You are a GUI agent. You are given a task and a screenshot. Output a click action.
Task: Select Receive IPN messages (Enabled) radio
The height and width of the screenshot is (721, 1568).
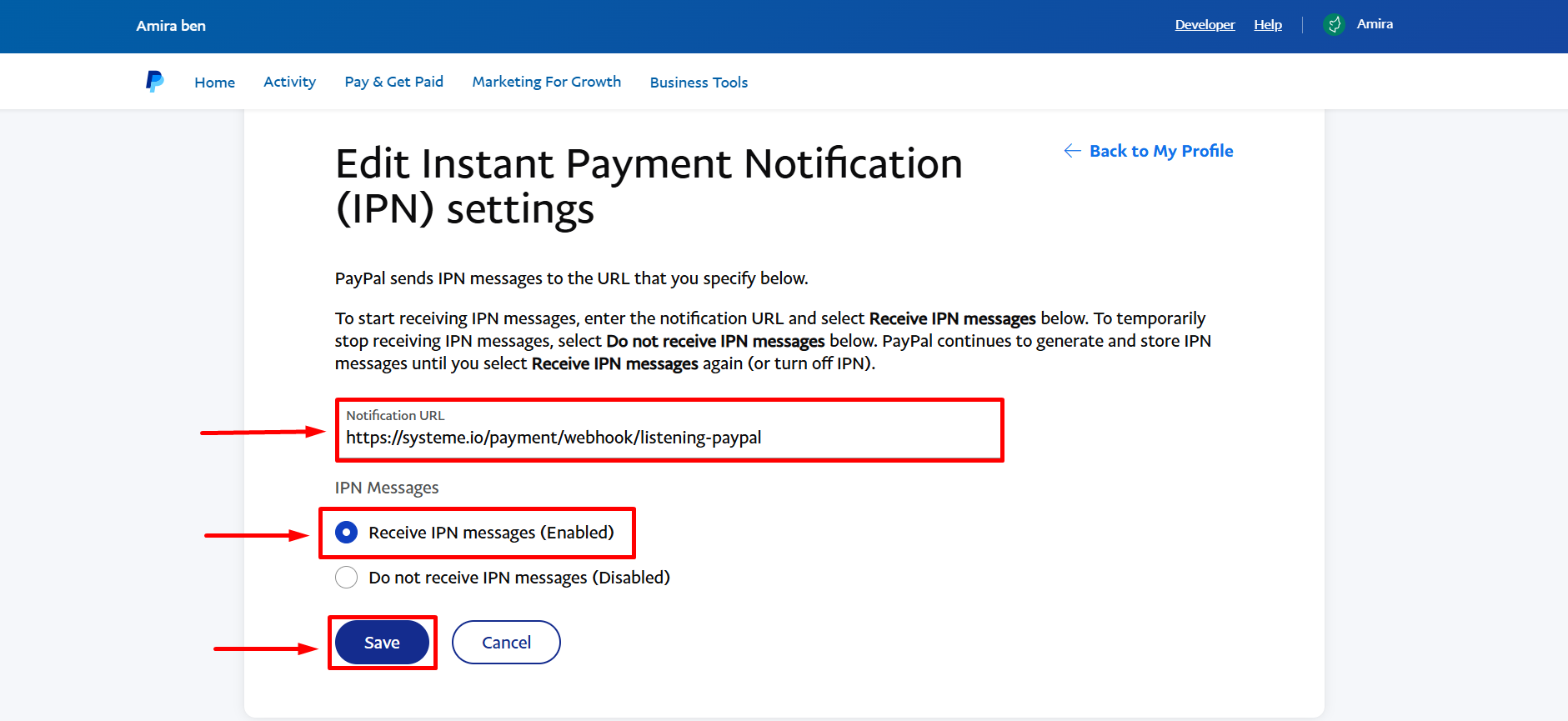coord(346,532)
